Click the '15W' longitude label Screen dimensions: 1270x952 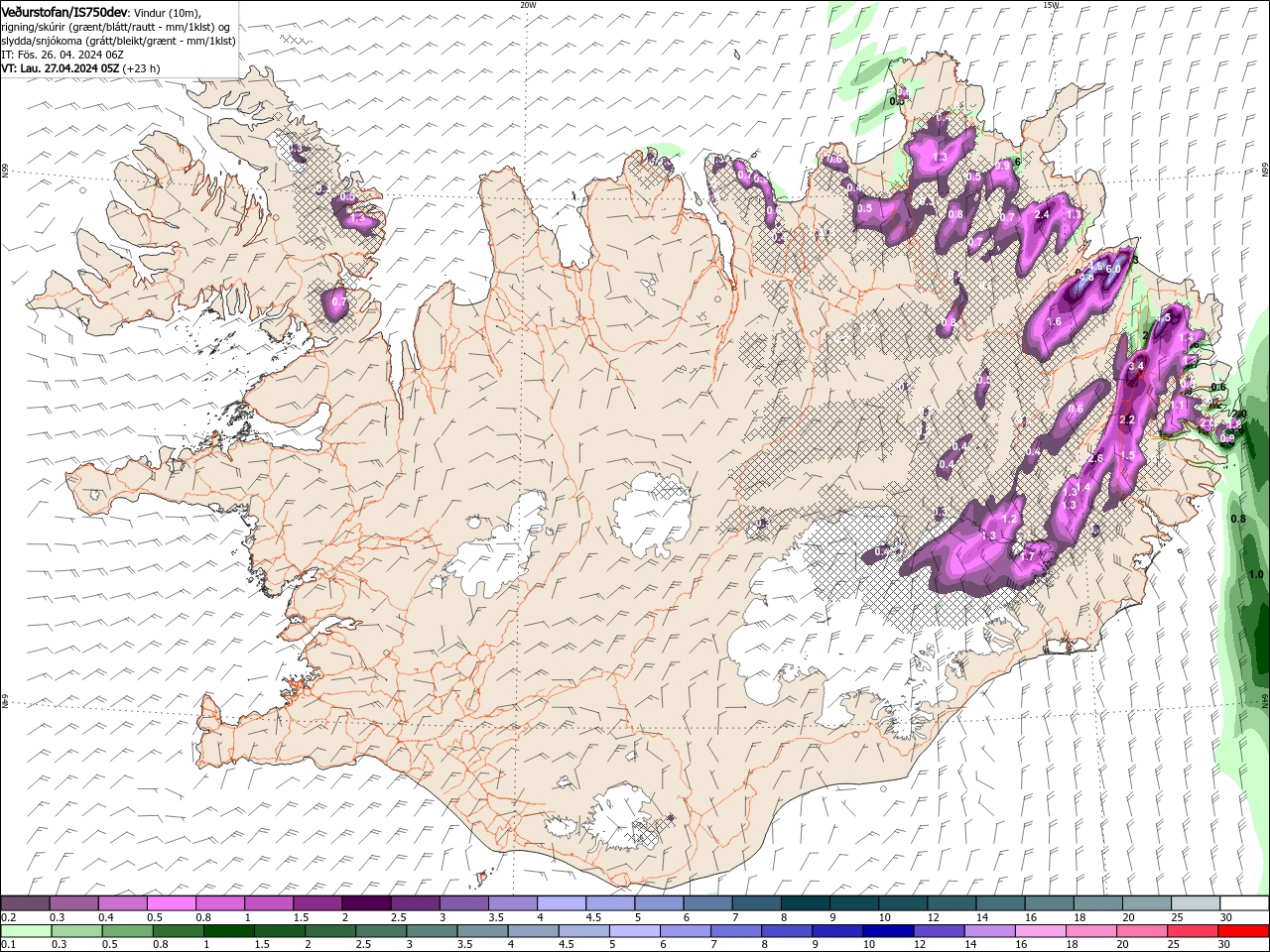1052,4
